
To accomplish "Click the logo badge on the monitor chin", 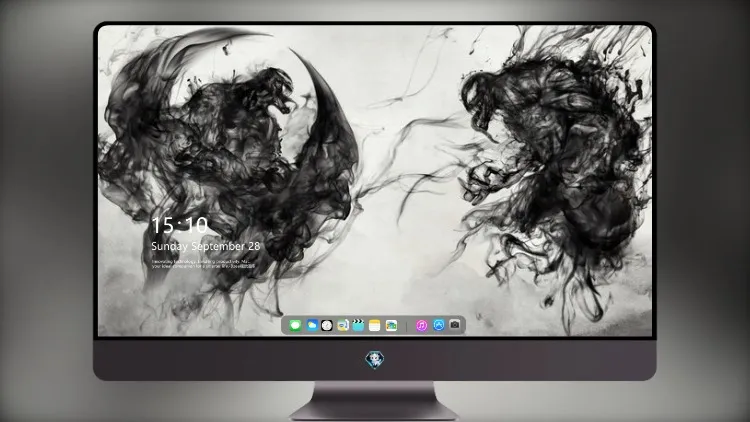I will coord(375,360).
